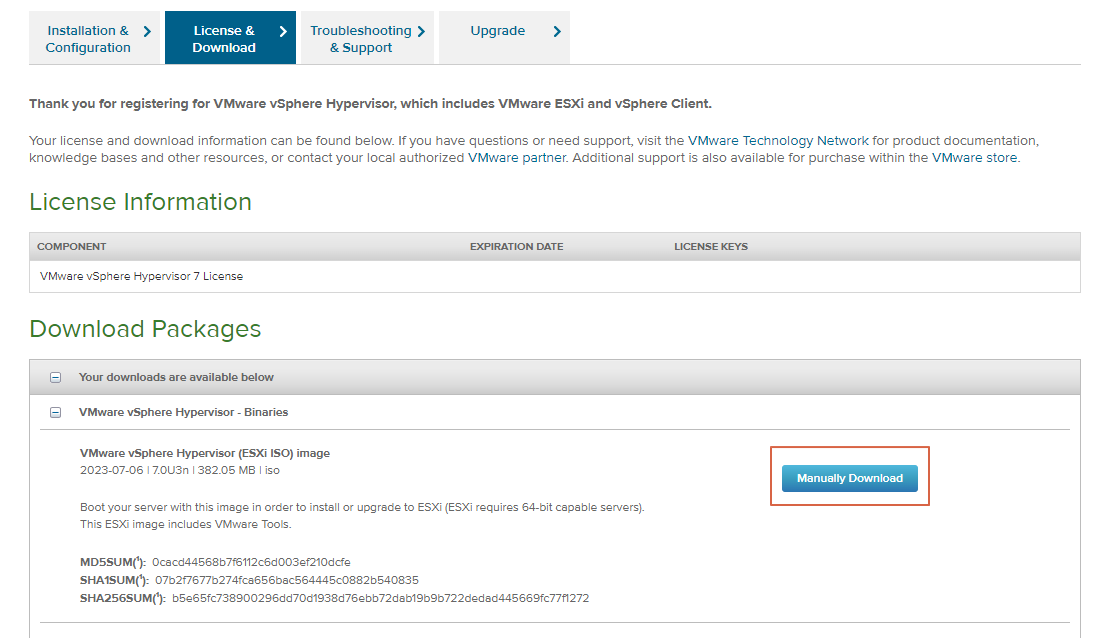Click 'Your downloads are available below' label
Viewport: 1110px width, 638px height.
(176, 377)
